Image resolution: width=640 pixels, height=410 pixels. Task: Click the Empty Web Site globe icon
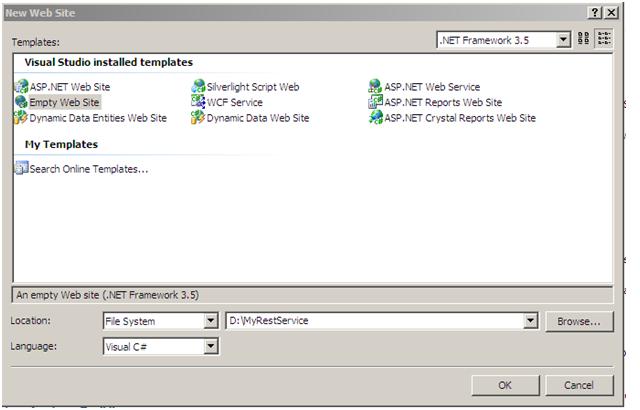pyautogui.click(x=21, y=102)
